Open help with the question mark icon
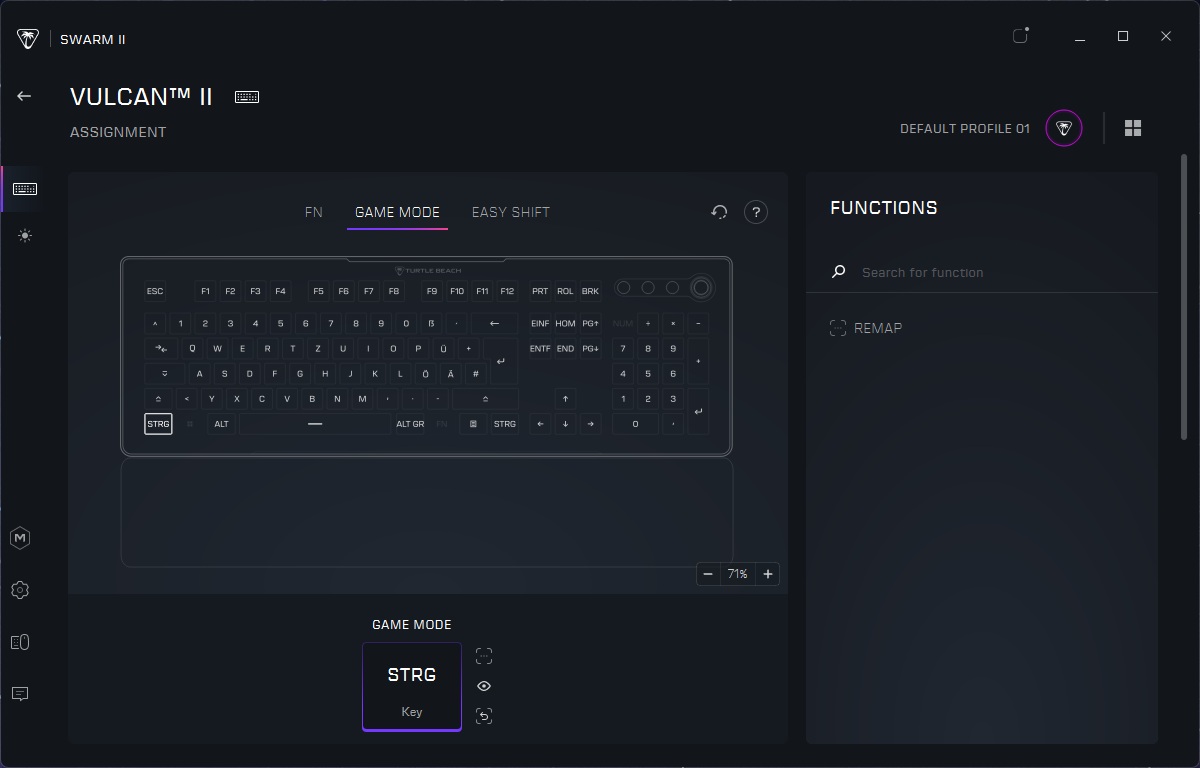The height and width of the screenshot is (768, 1200). [x=756, y=212]
